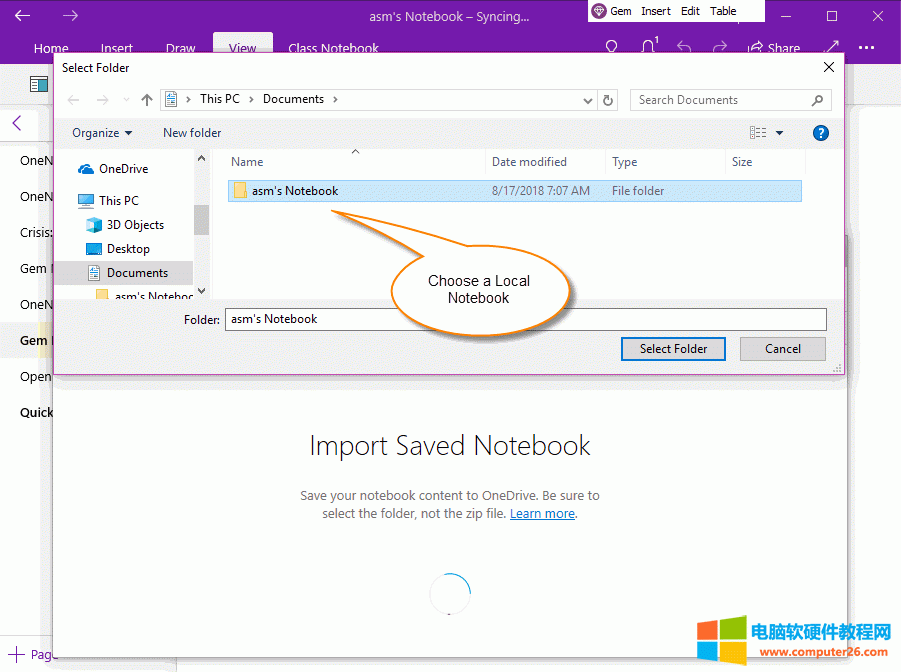This screenshot has width=901, height=672.
Task: Open the Learn more link
Action: coord(542,513)
